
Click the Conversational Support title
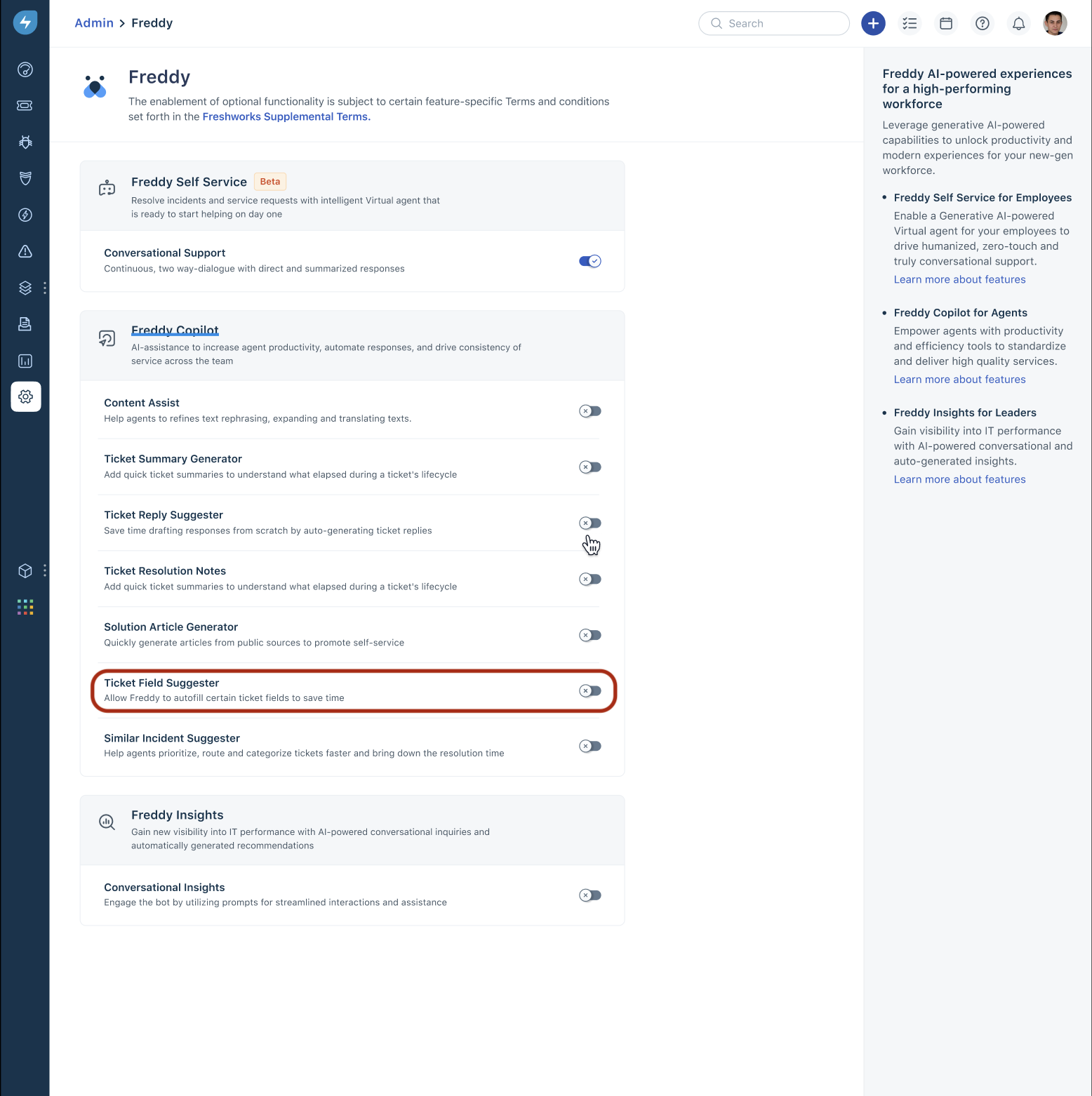coord(164,253)
